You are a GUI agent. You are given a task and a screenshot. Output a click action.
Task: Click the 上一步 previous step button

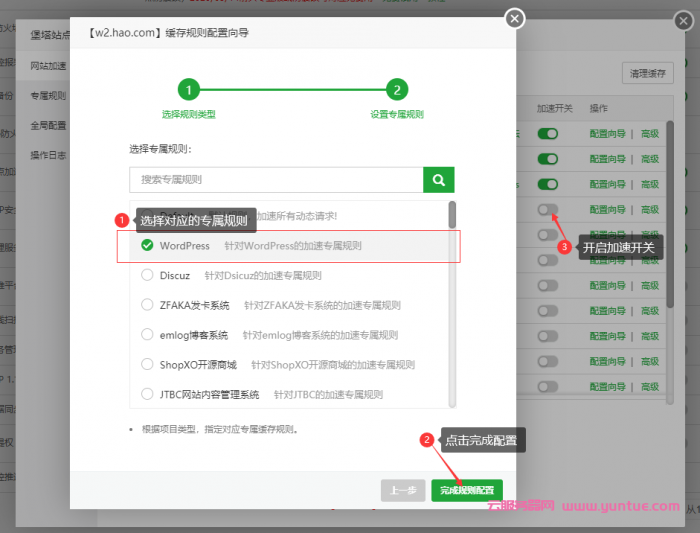pyautogui.click(x=402, y=490)
